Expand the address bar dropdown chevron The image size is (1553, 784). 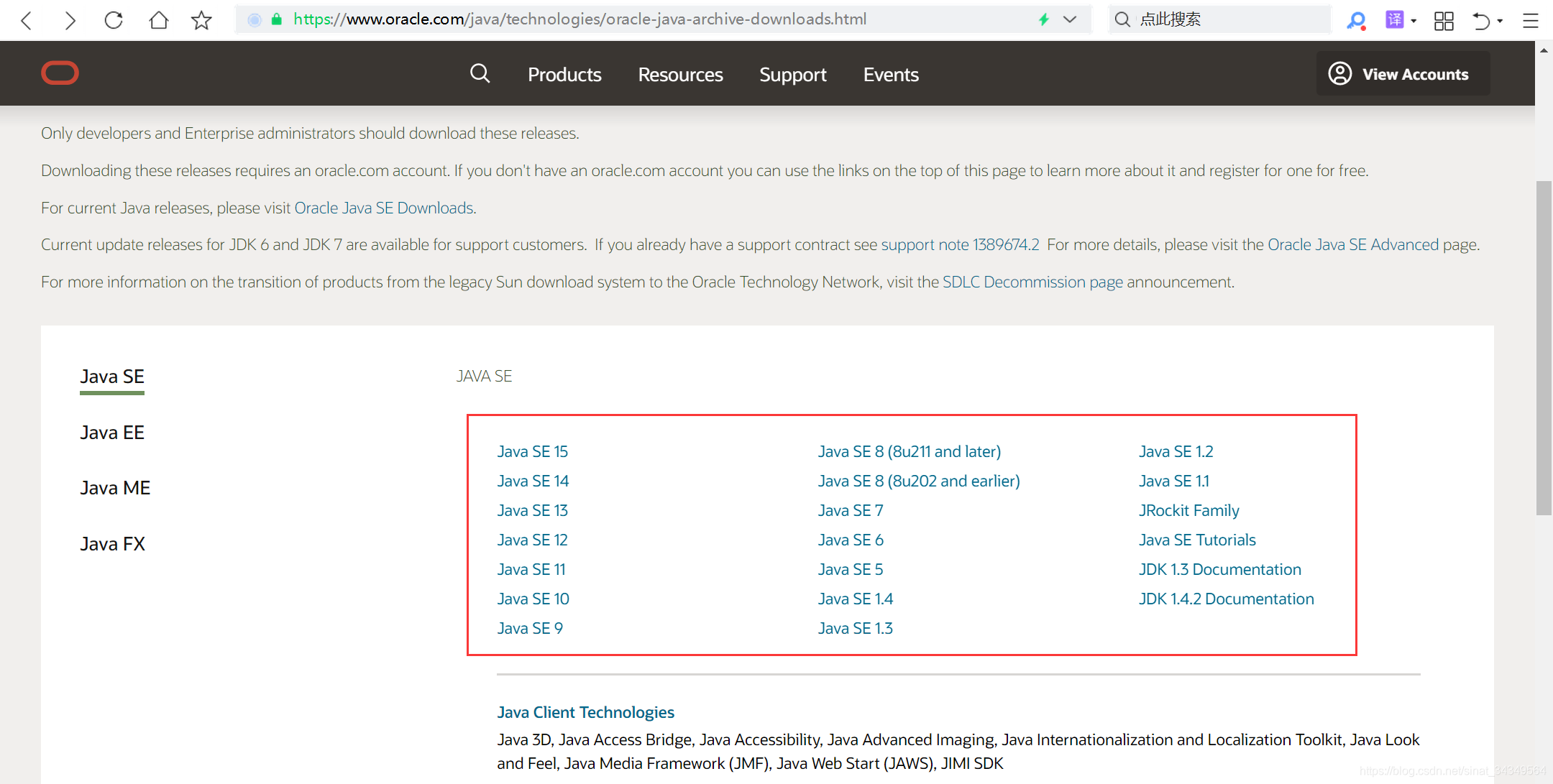pyautogui.click(x=1070, y=19)
